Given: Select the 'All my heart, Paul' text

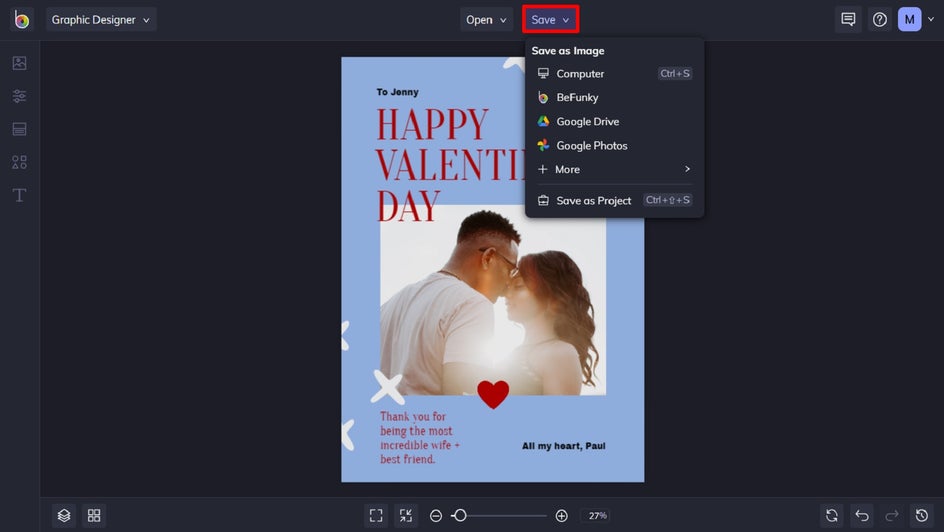Looking at the screenshot, I should (x=564, y=446).
